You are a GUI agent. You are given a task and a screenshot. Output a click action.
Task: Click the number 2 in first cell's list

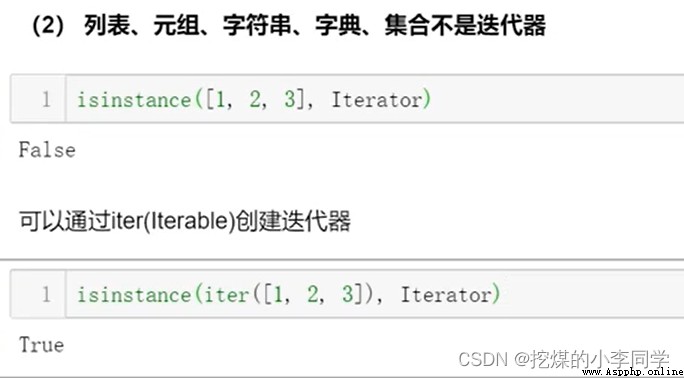click(x=255, y=100)
